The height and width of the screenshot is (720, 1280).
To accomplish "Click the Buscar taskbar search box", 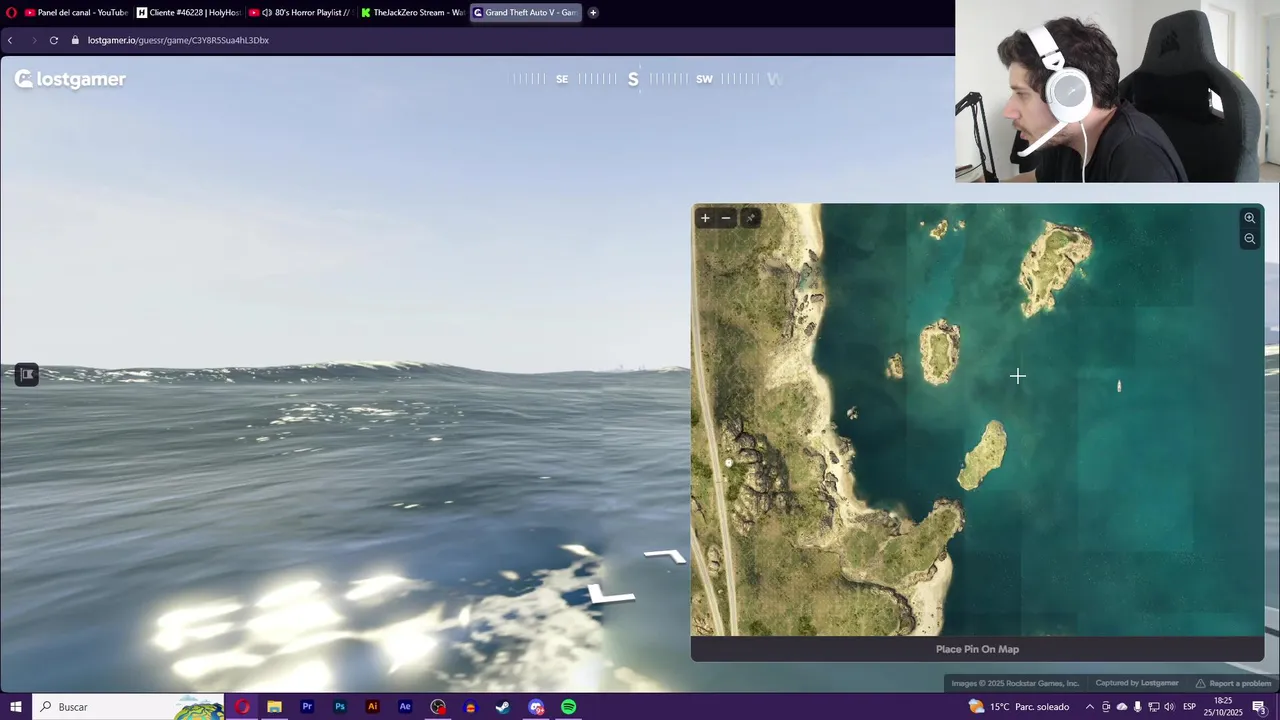I will coord(128,707).
